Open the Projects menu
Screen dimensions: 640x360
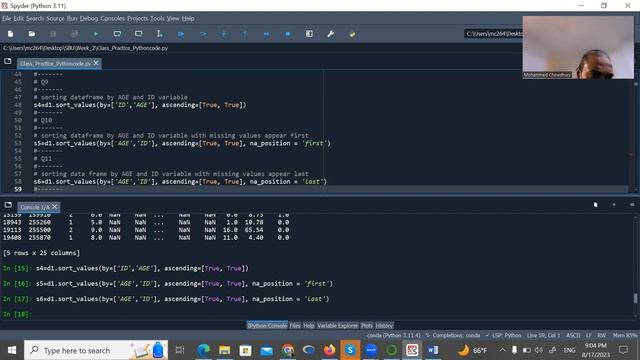point(137,18)
